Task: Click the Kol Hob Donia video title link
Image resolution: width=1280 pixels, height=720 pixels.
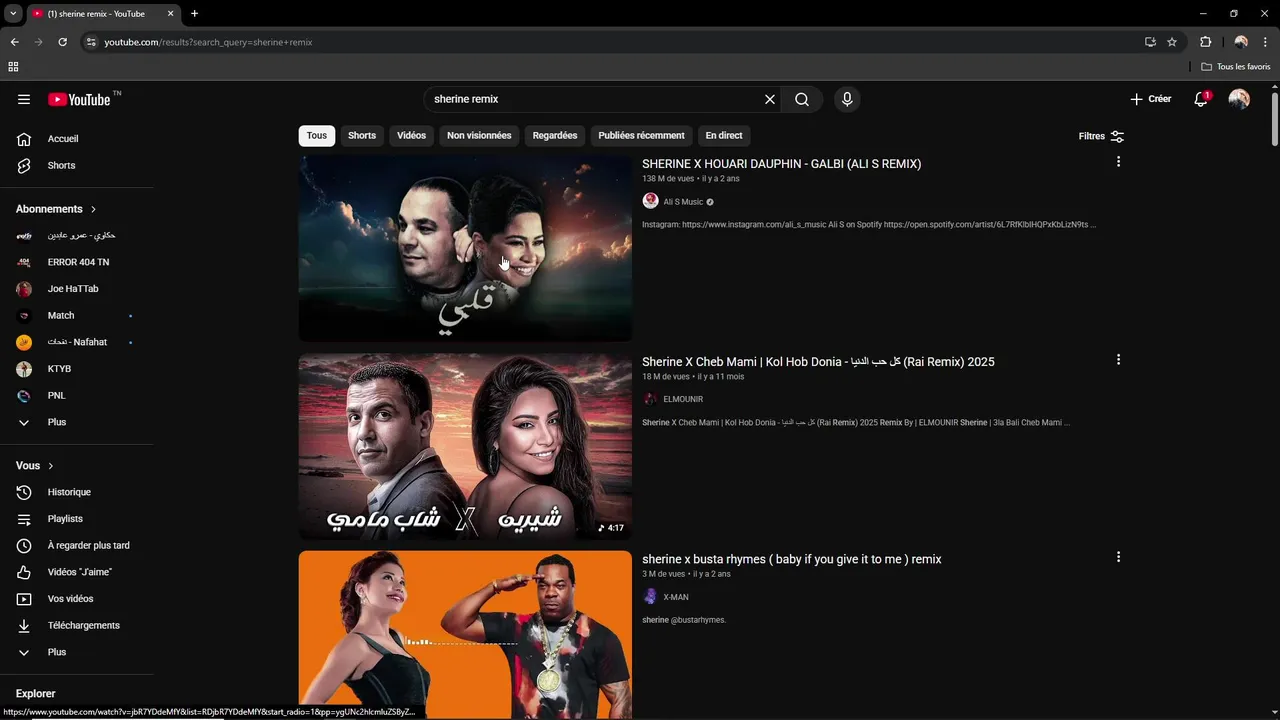Action: (818, 362)
